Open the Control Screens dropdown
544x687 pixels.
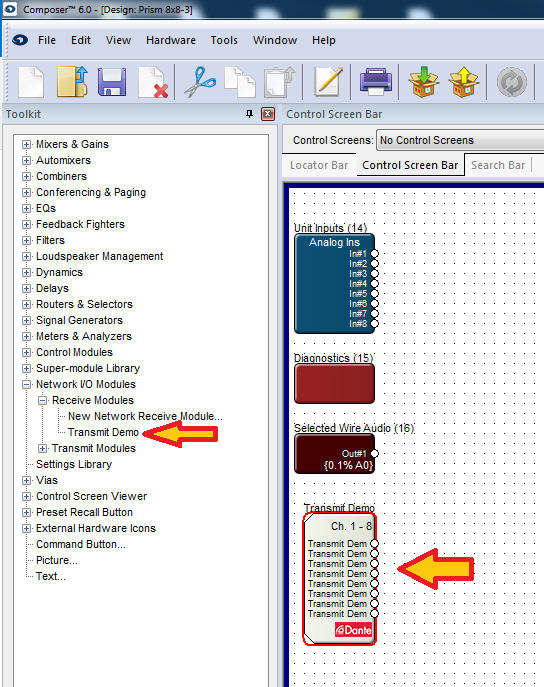tap(460, 140)
